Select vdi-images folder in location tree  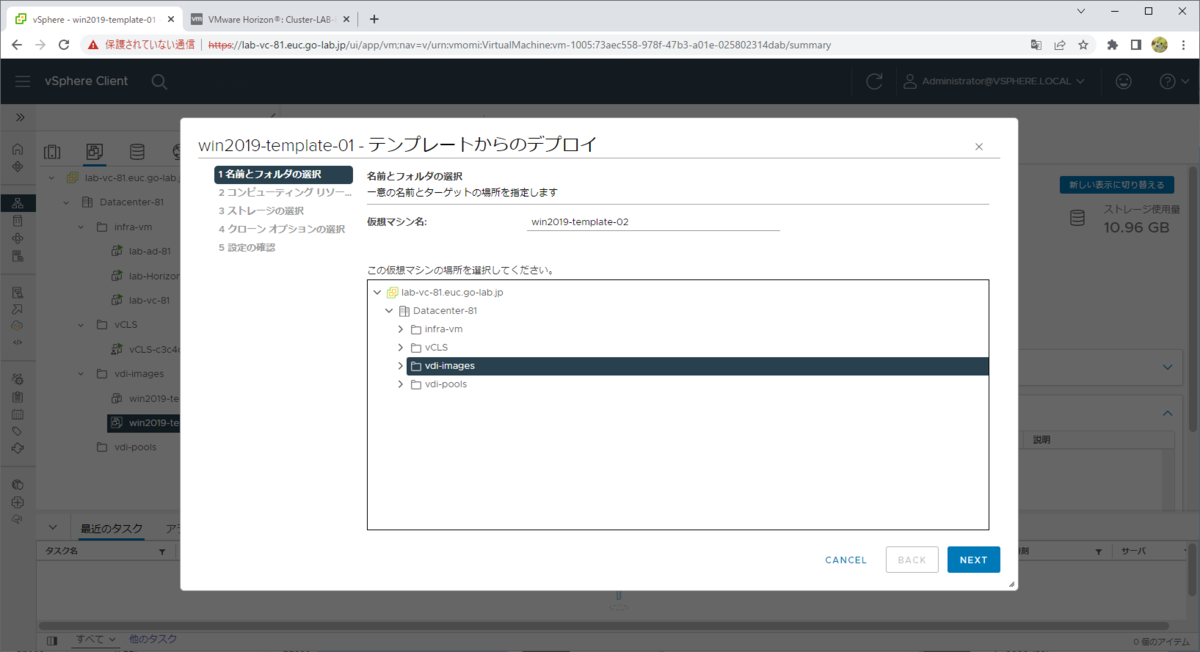[697, 366]
